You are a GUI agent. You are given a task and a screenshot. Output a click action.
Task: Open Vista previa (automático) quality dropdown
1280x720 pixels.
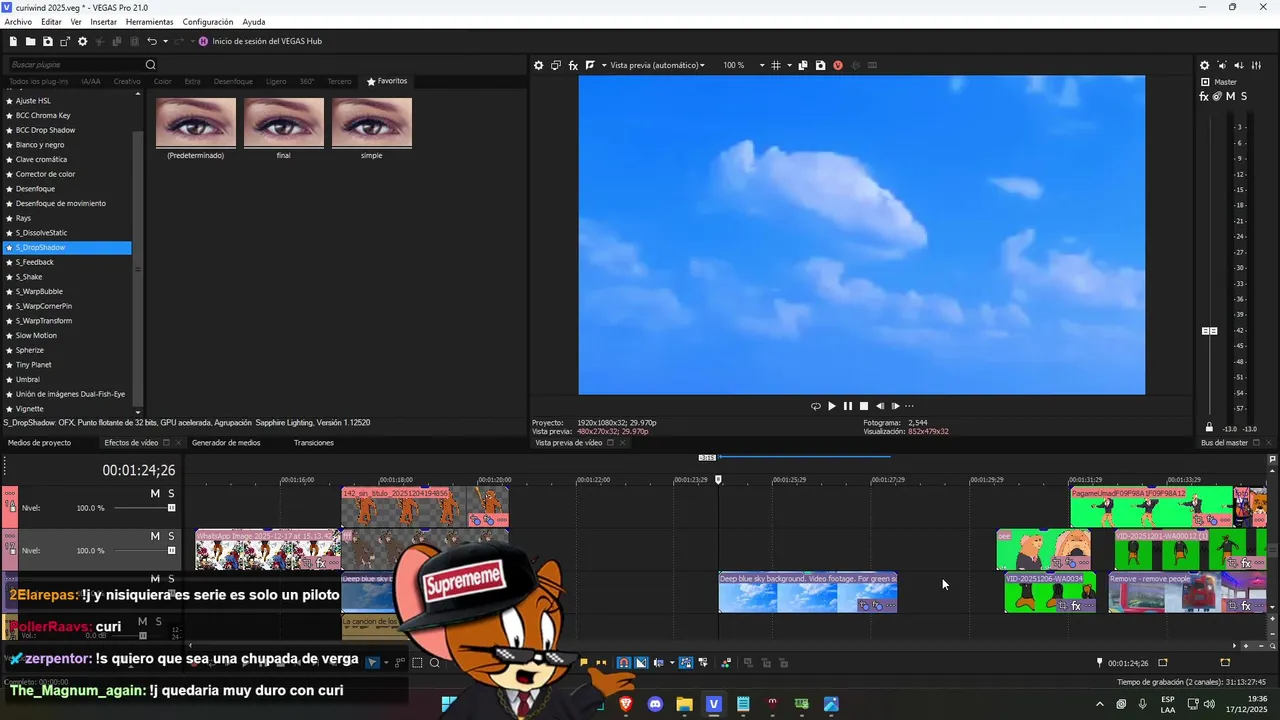tap(657, 65)
